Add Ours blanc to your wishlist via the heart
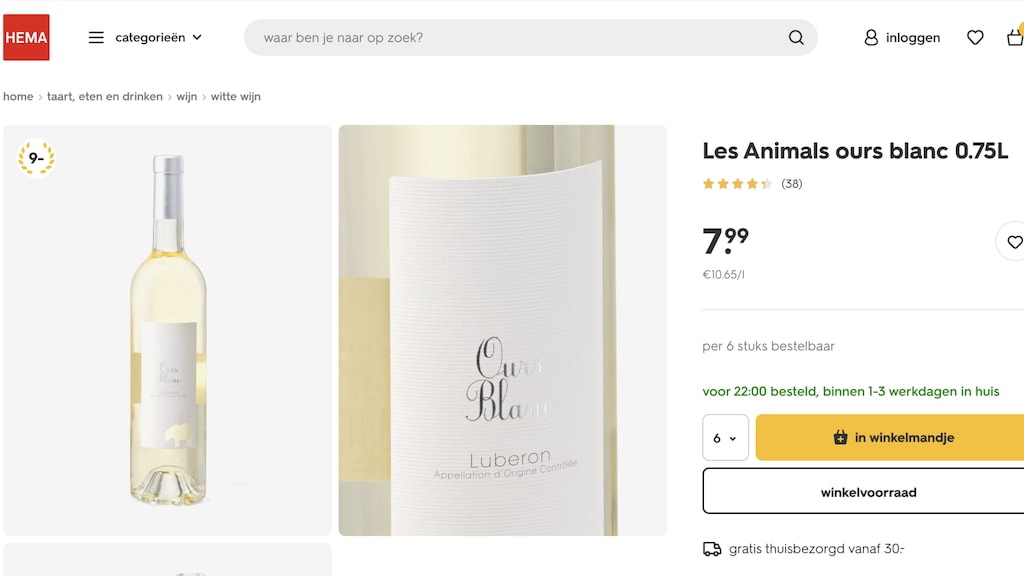This screenshot has height=576, width=1024. [1015, 242]
